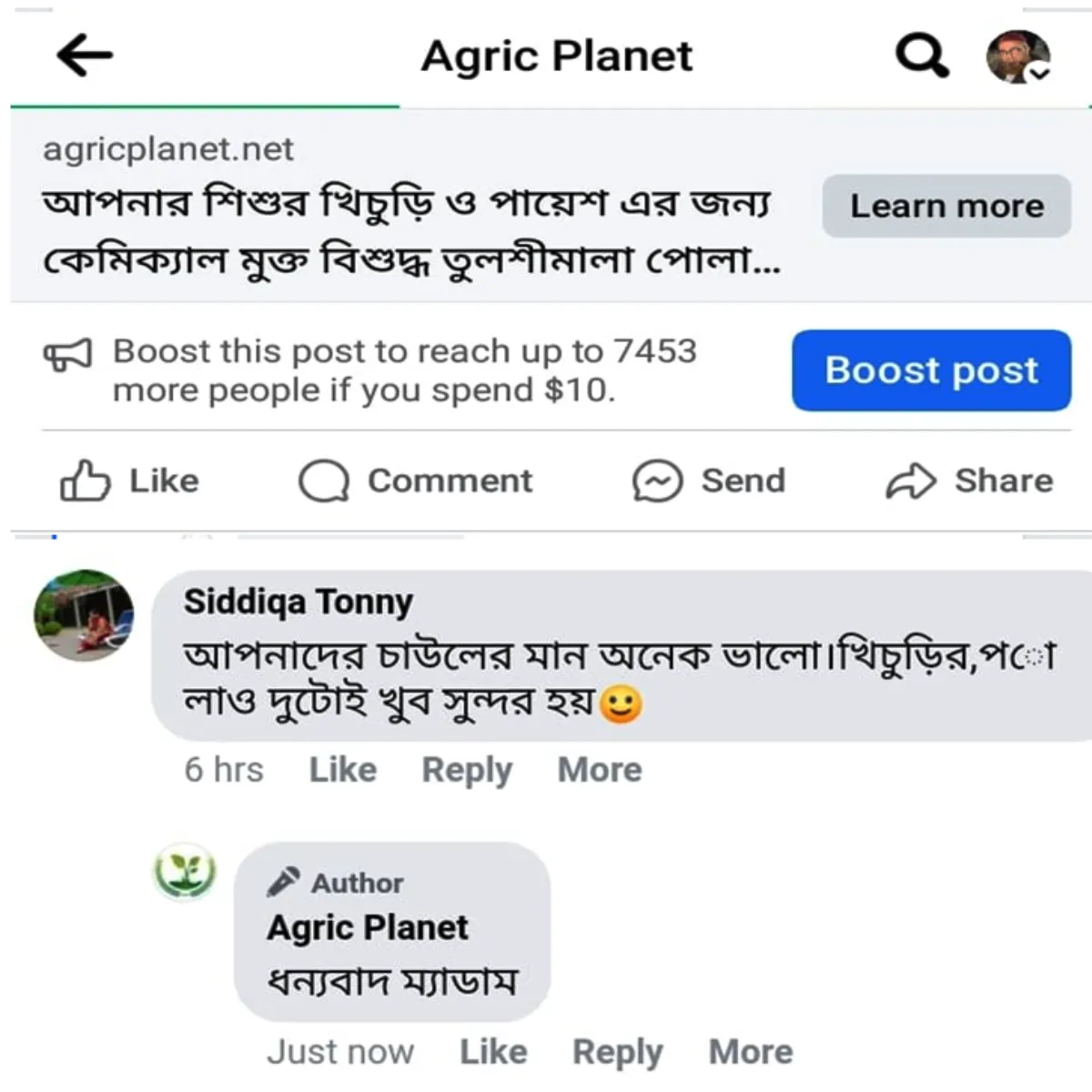Click the Comment speech bubble icon
Viewport: 1092px width, 1092px height.
pos(324,480)
